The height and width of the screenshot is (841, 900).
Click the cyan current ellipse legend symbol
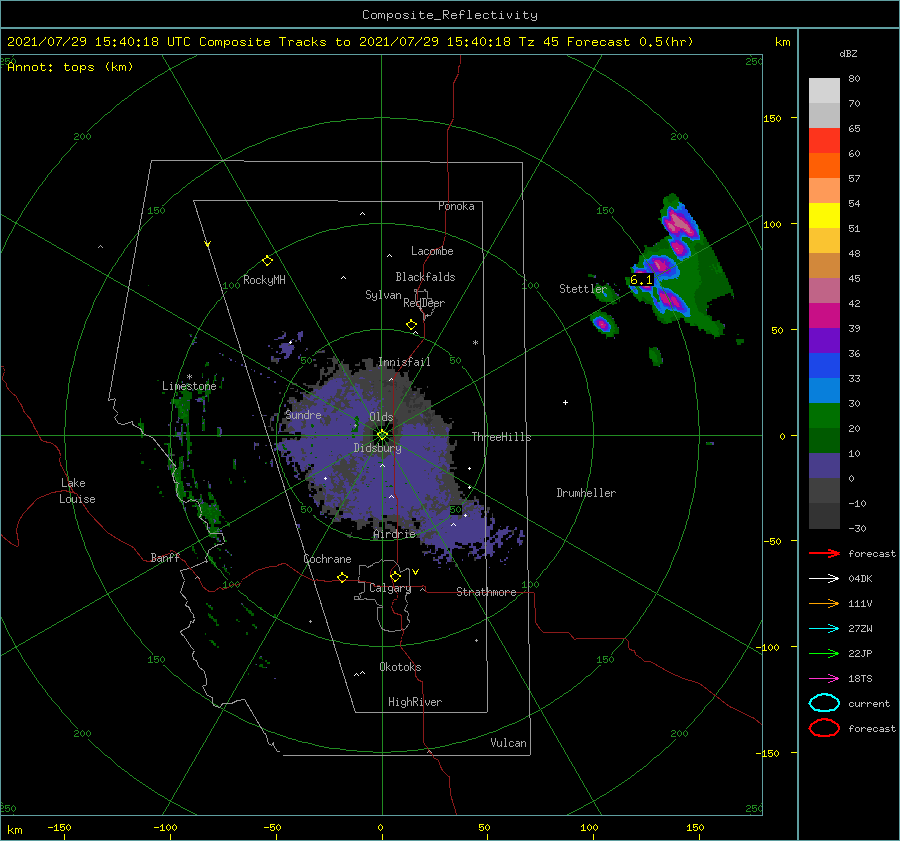(824, 703)
